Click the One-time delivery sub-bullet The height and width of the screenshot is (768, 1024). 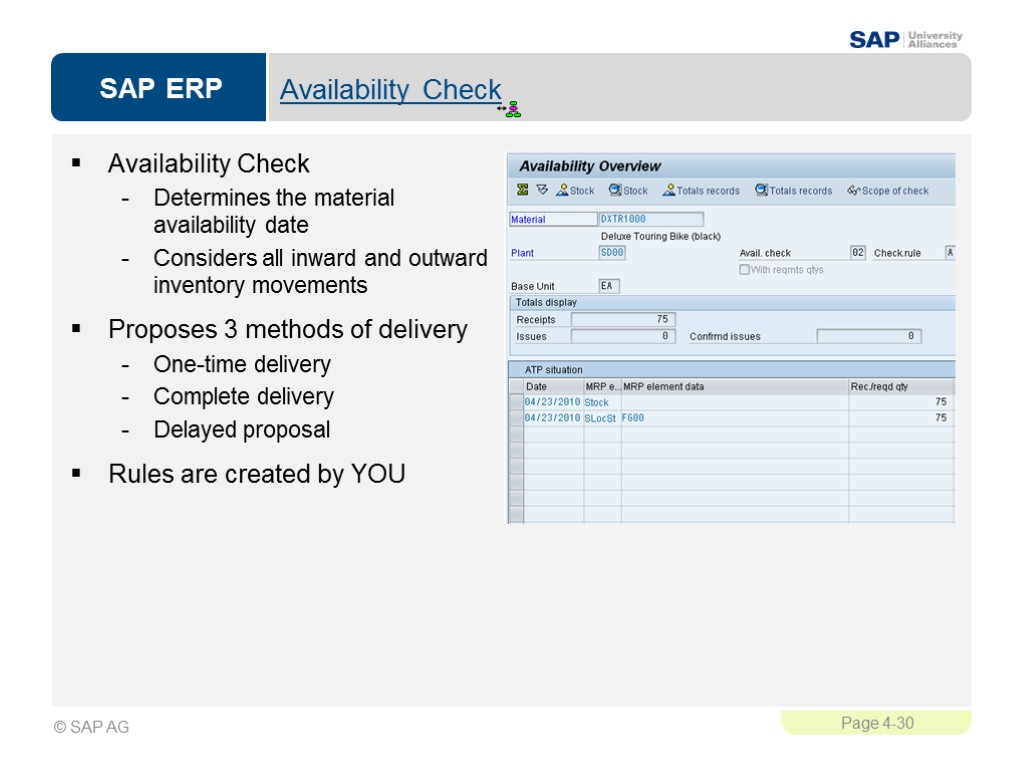click(x=242, y=364)
